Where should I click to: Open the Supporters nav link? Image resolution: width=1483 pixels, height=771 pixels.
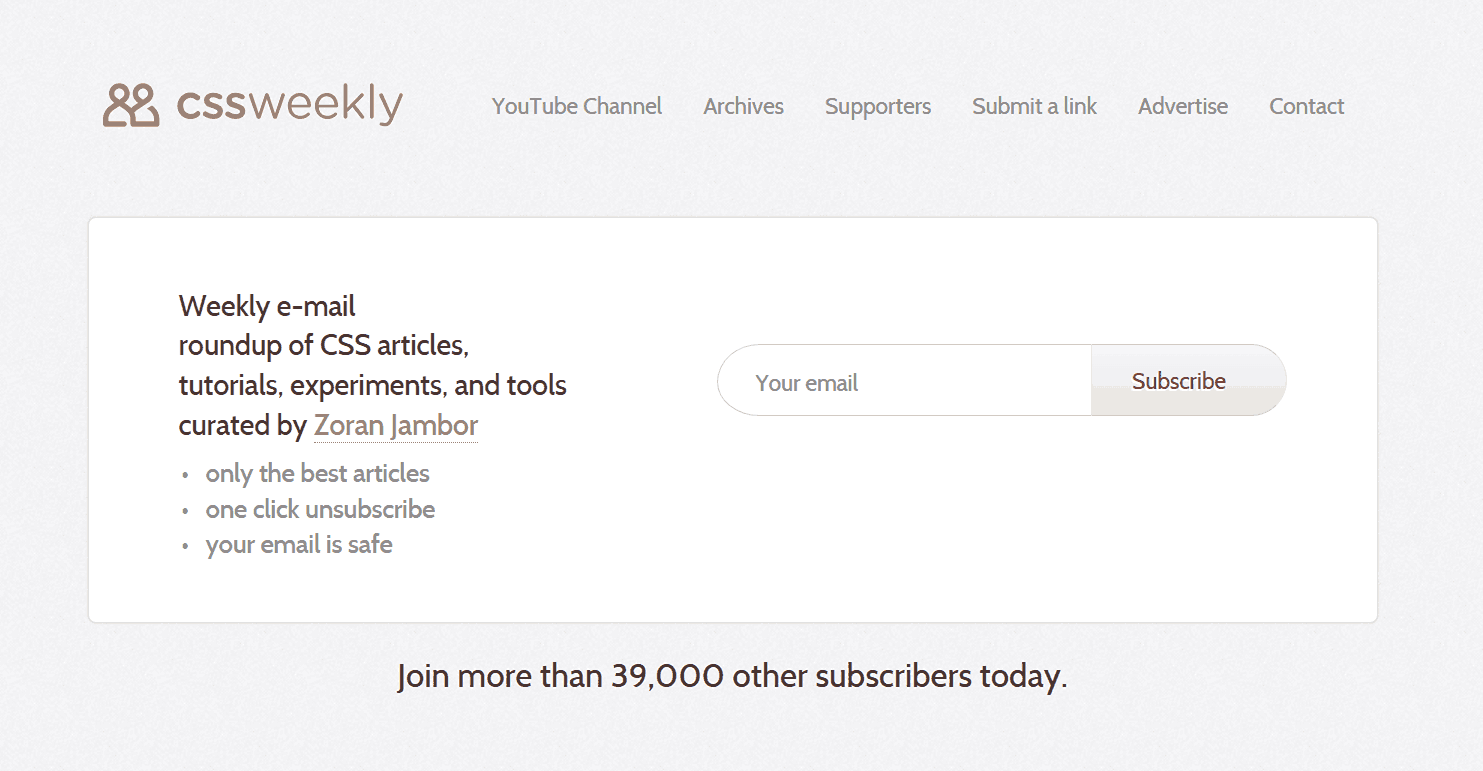click(x=877, y=106)
